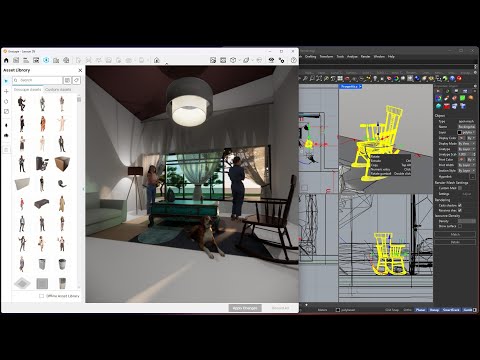
Task: Open the Print Width dropdown
Action: point(467,165)
